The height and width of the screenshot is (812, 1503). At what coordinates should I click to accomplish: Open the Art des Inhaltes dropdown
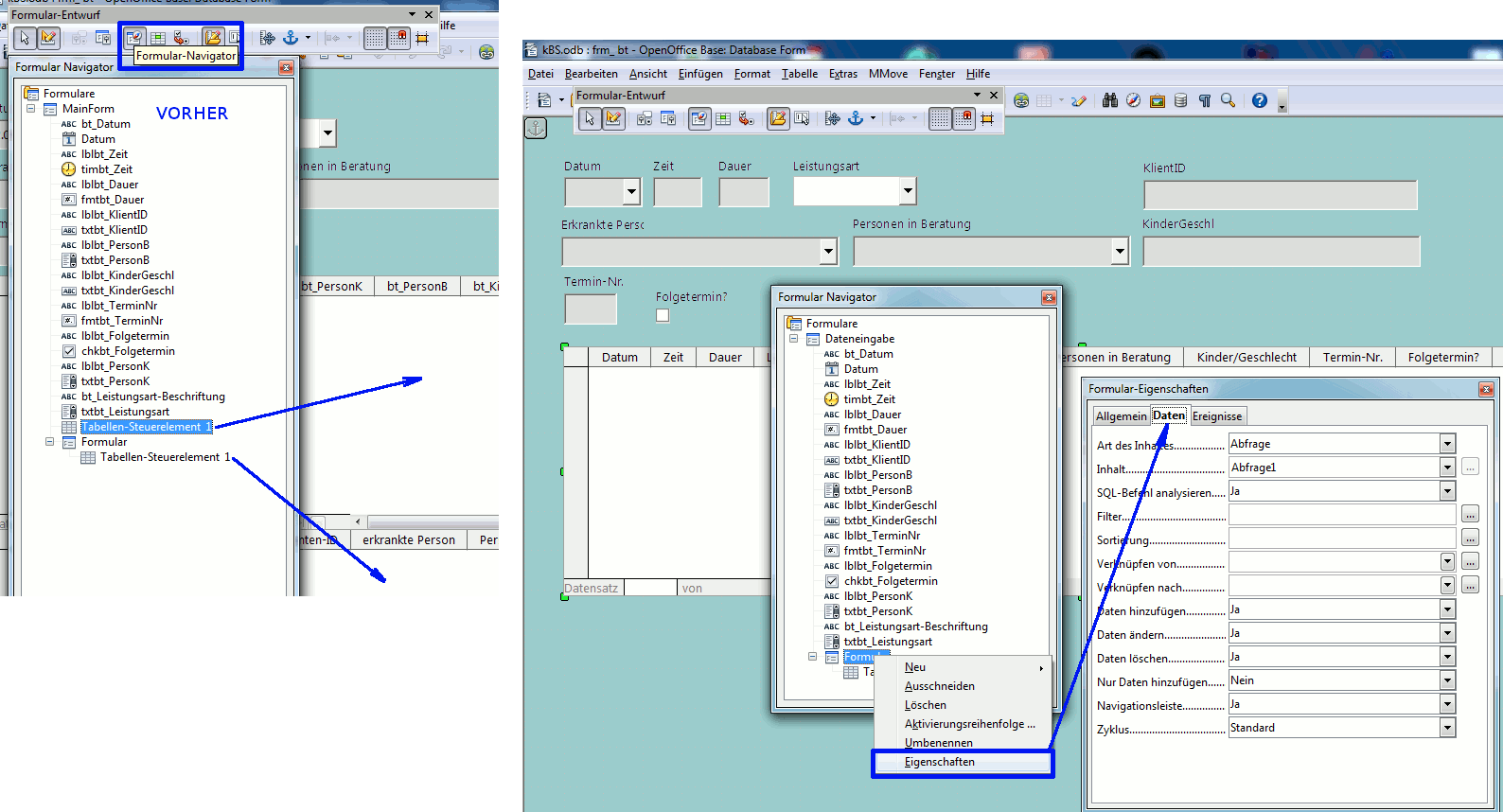(x=1446, y=444)
